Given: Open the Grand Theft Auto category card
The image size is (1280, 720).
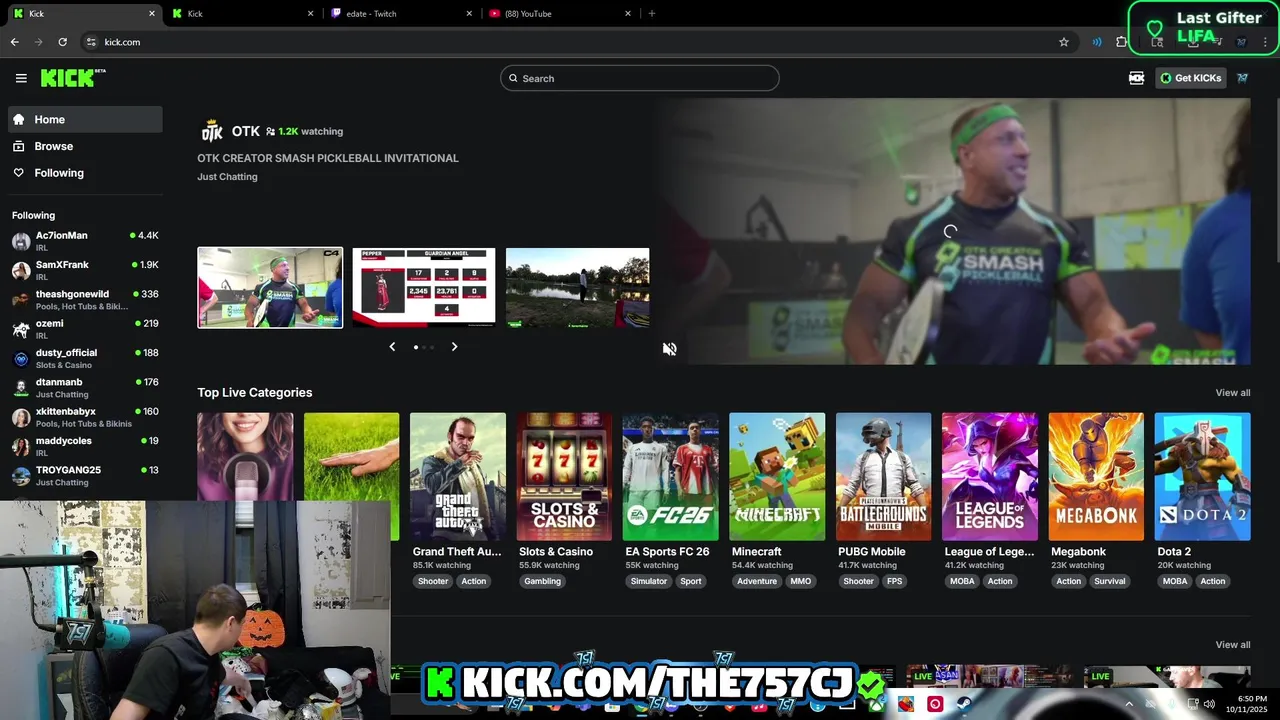Looking at the screenshot, I should (x=458, y=477).
